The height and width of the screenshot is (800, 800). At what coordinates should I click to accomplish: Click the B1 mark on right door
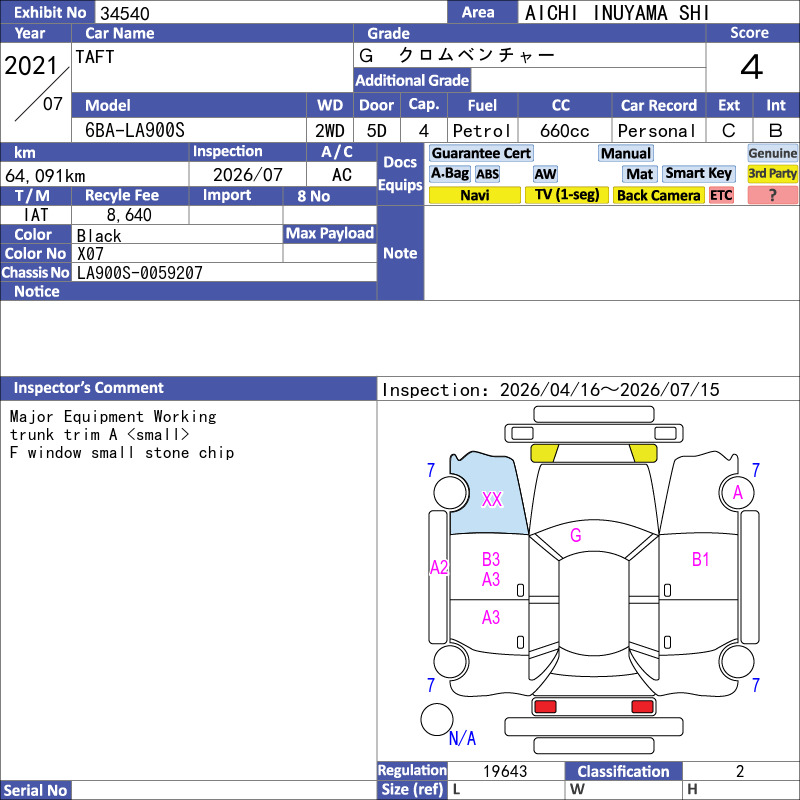point(701,560)
